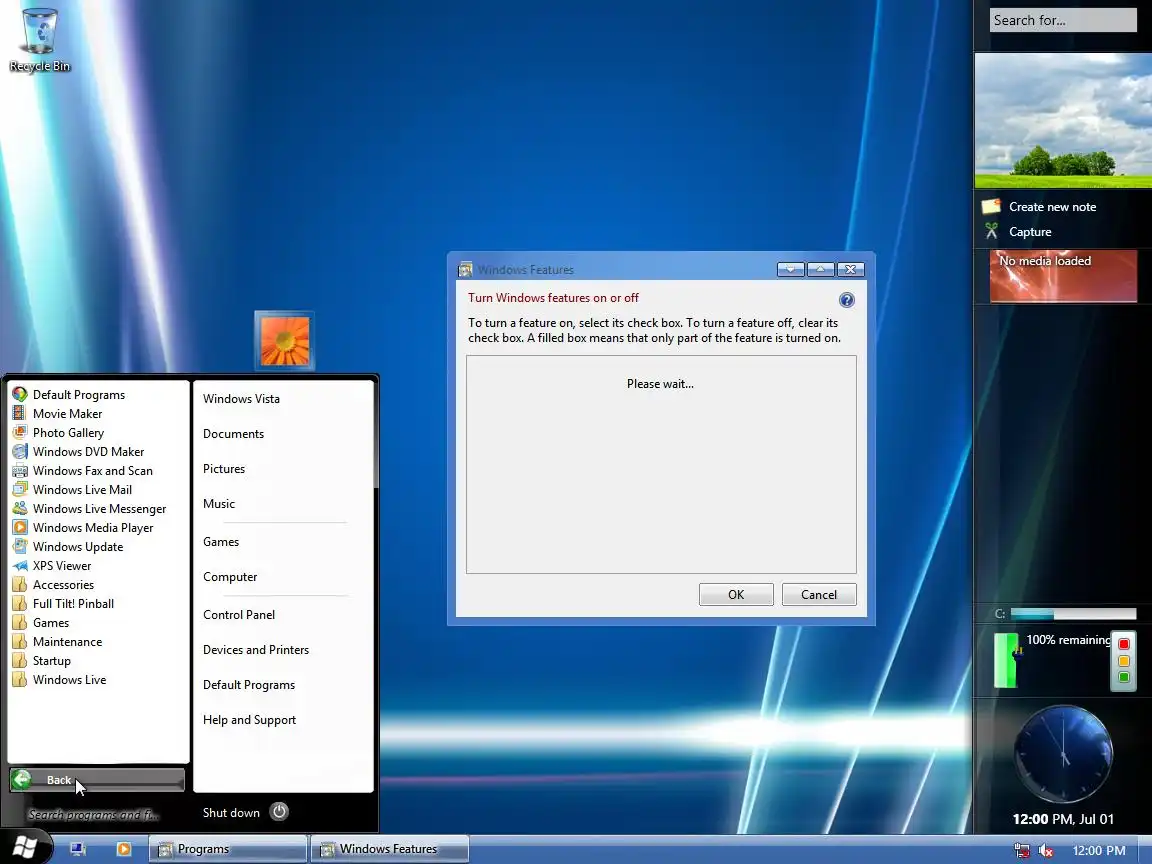Screen dimensions: 1152x864
Task: Open Music from Start menu
Action: [x=219, y=504]
